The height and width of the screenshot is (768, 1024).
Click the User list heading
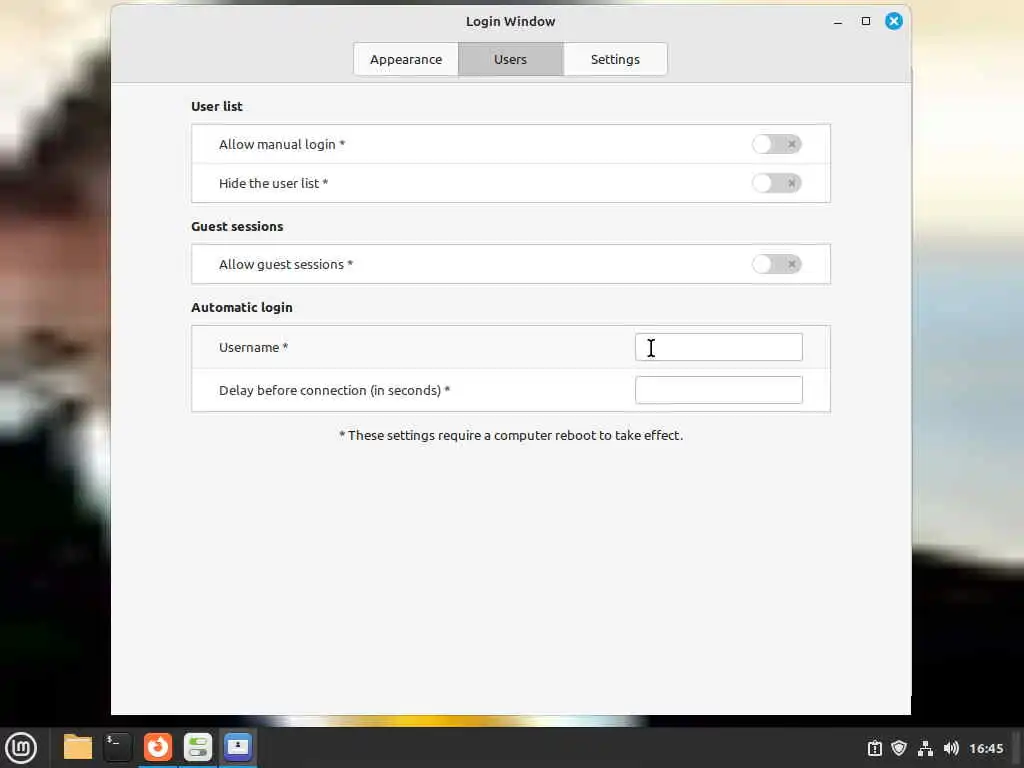(x=217, y=106)
